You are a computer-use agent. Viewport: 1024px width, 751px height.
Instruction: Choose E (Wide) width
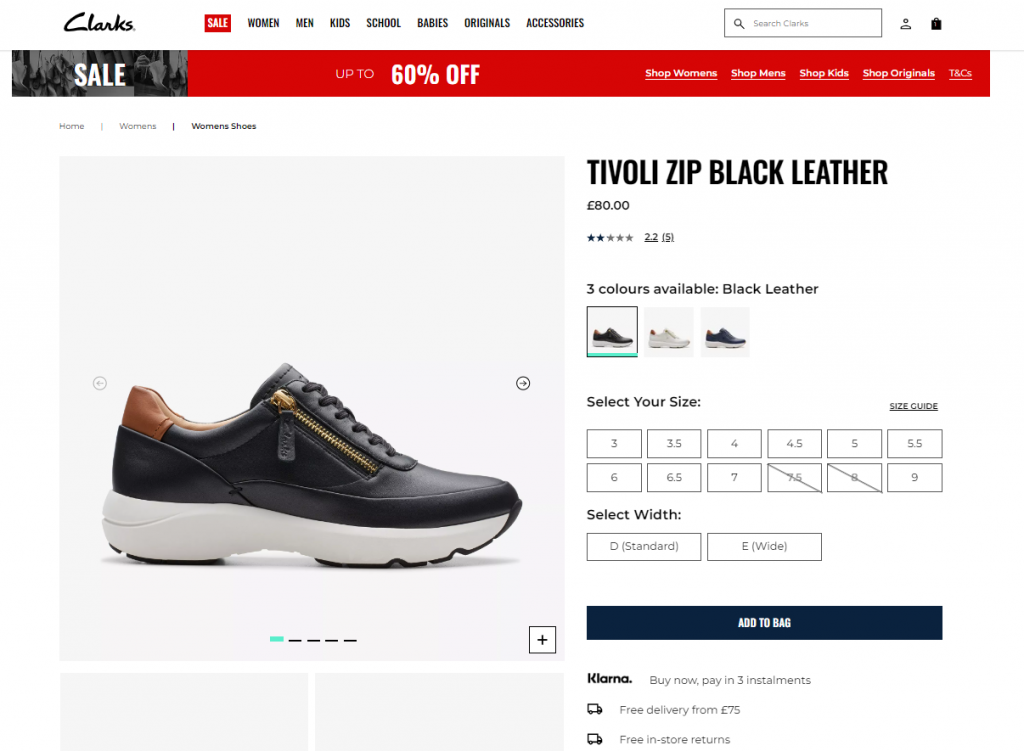coord(764,547)
